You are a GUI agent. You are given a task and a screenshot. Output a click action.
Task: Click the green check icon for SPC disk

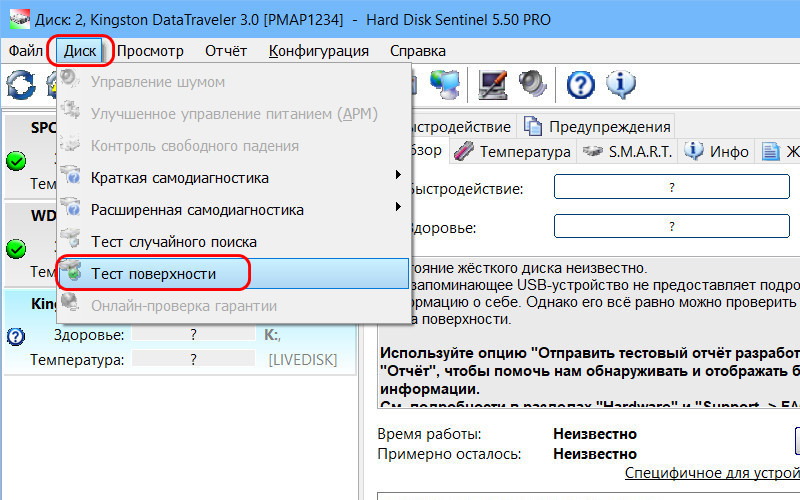tap(16, 161)
